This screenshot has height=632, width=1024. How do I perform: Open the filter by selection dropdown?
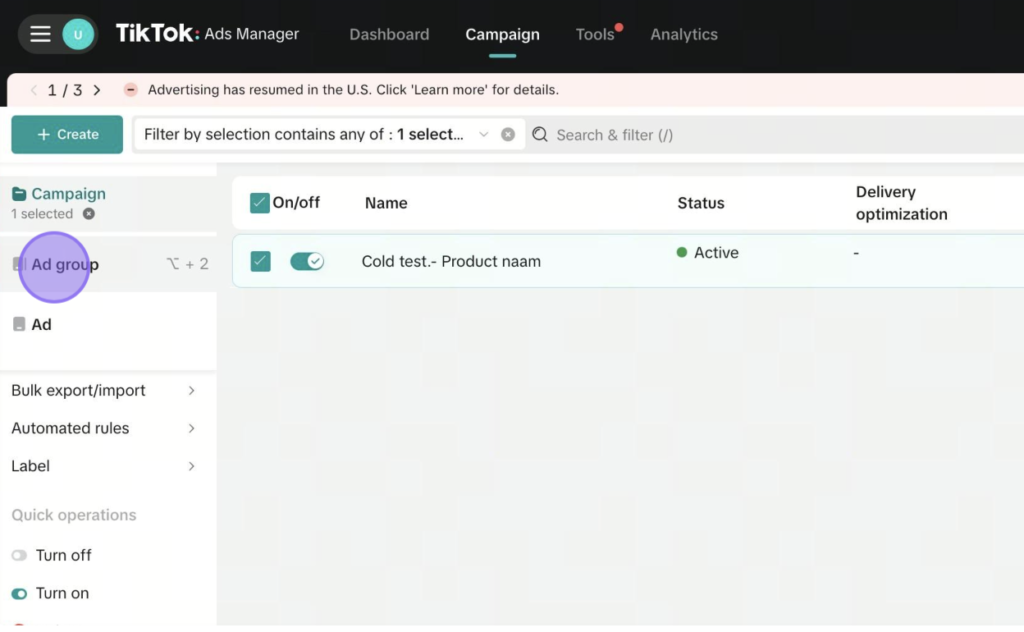pos(483,134)
